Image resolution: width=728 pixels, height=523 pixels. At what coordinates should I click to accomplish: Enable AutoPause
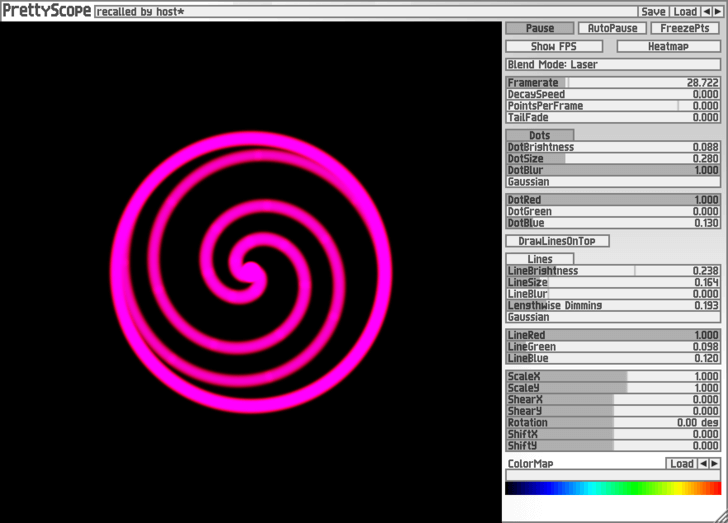[x=612, y=28]
